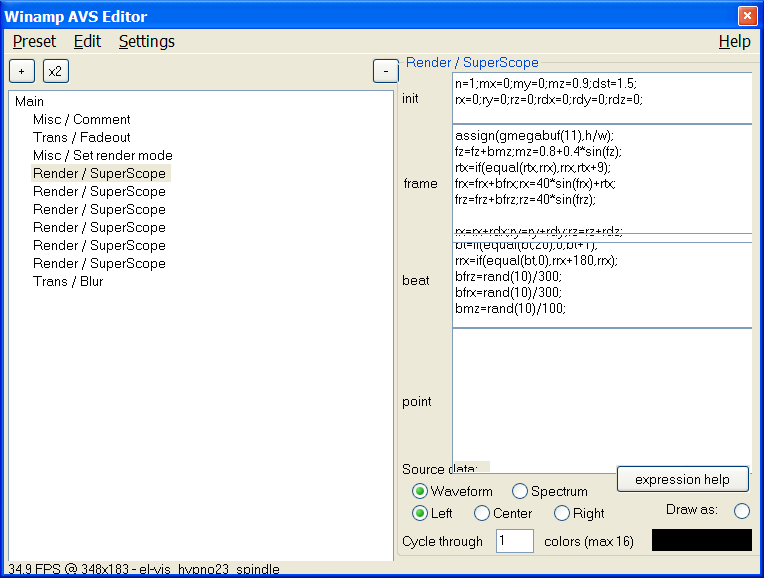Click the expression help button
The image size is (764, 578).
682,480
